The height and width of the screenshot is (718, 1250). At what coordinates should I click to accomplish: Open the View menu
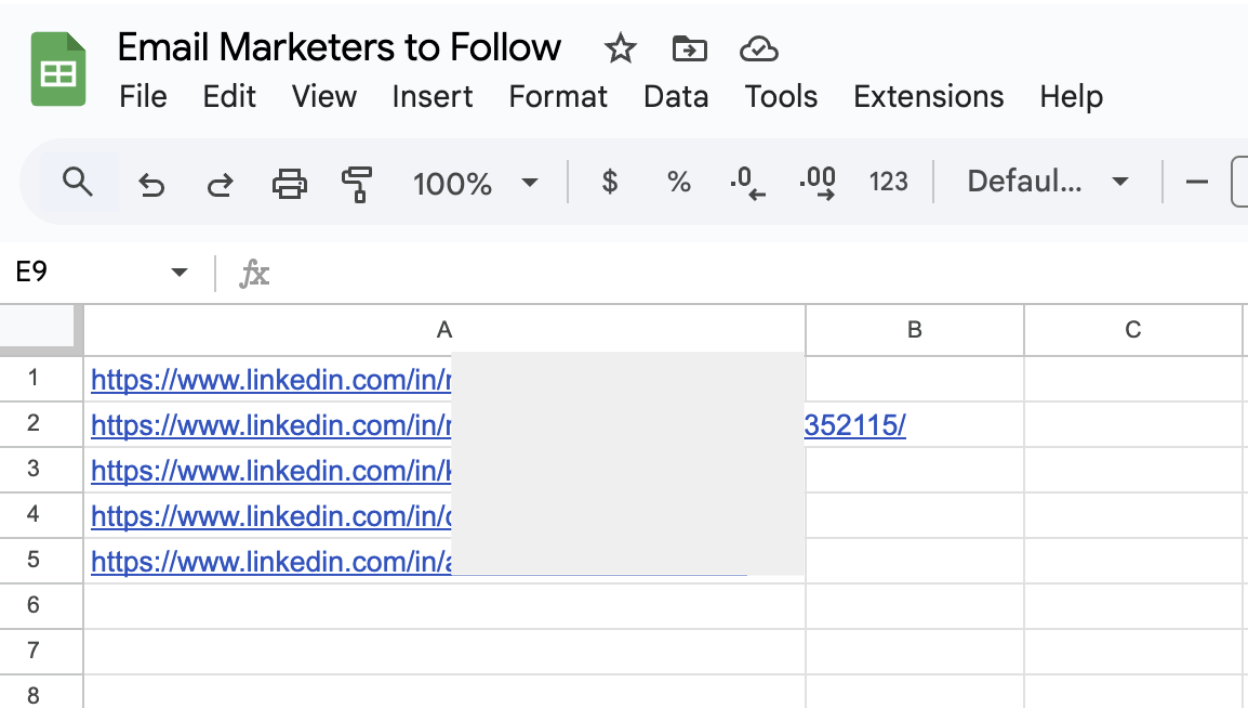pyautogui.click(x=324, y=97)
